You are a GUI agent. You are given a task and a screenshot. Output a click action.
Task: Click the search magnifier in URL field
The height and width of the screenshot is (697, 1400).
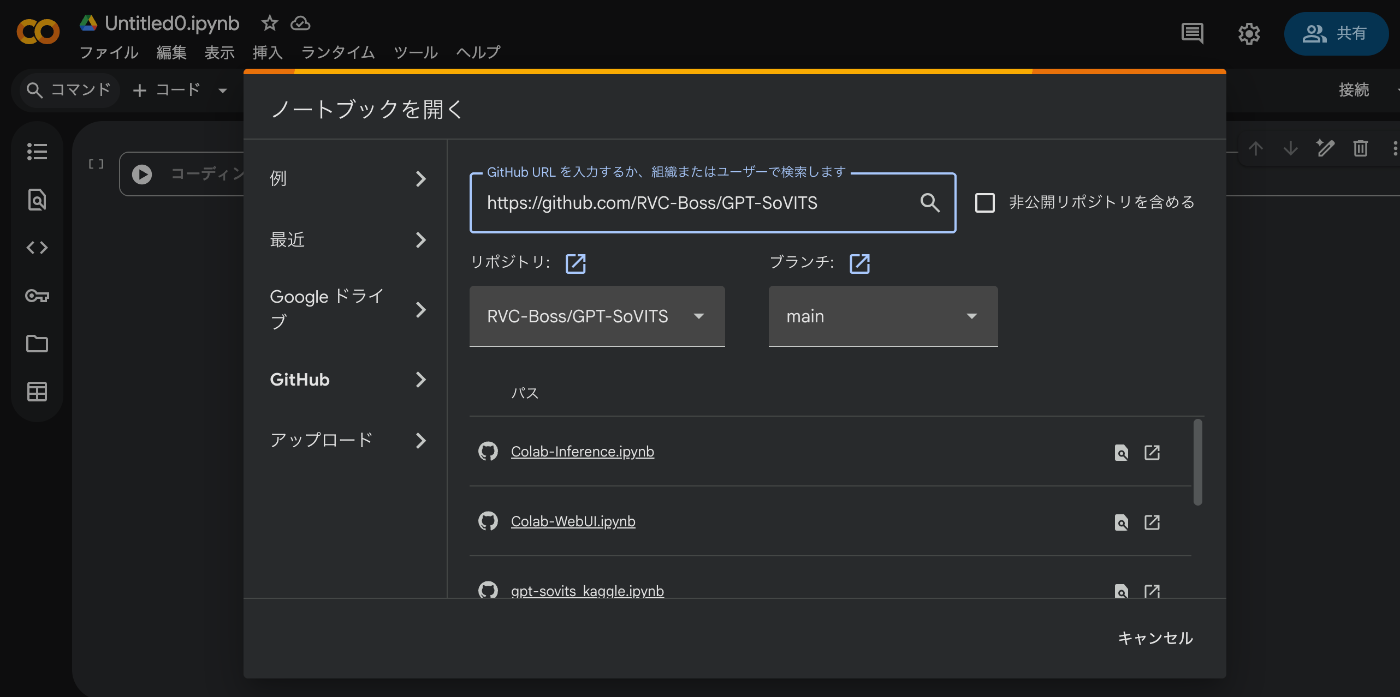tap(930, 203)
